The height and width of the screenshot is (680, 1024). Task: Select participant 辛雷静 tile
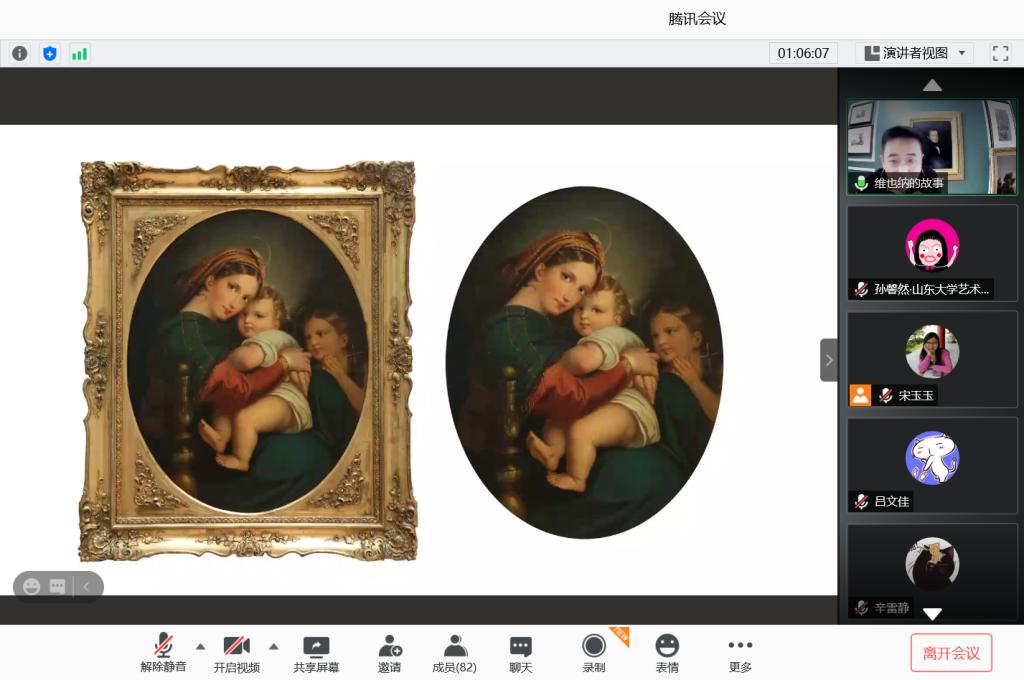(932, 572)
